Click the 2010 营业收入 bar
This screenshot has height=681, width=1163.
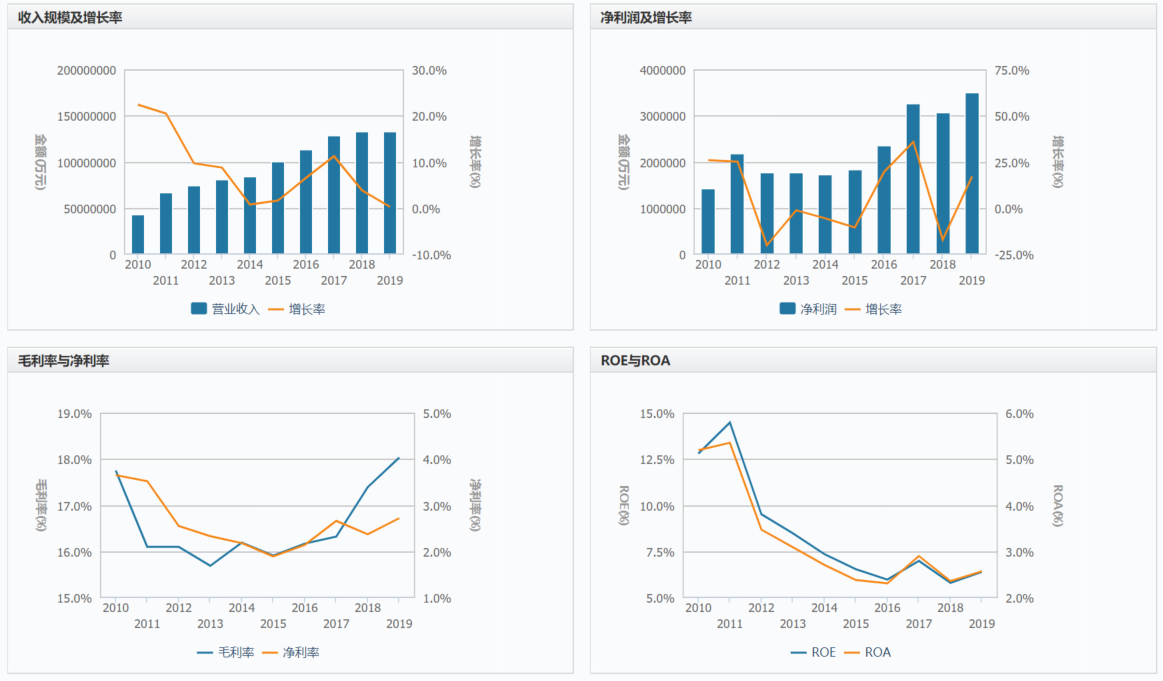[x=138, y=235]
